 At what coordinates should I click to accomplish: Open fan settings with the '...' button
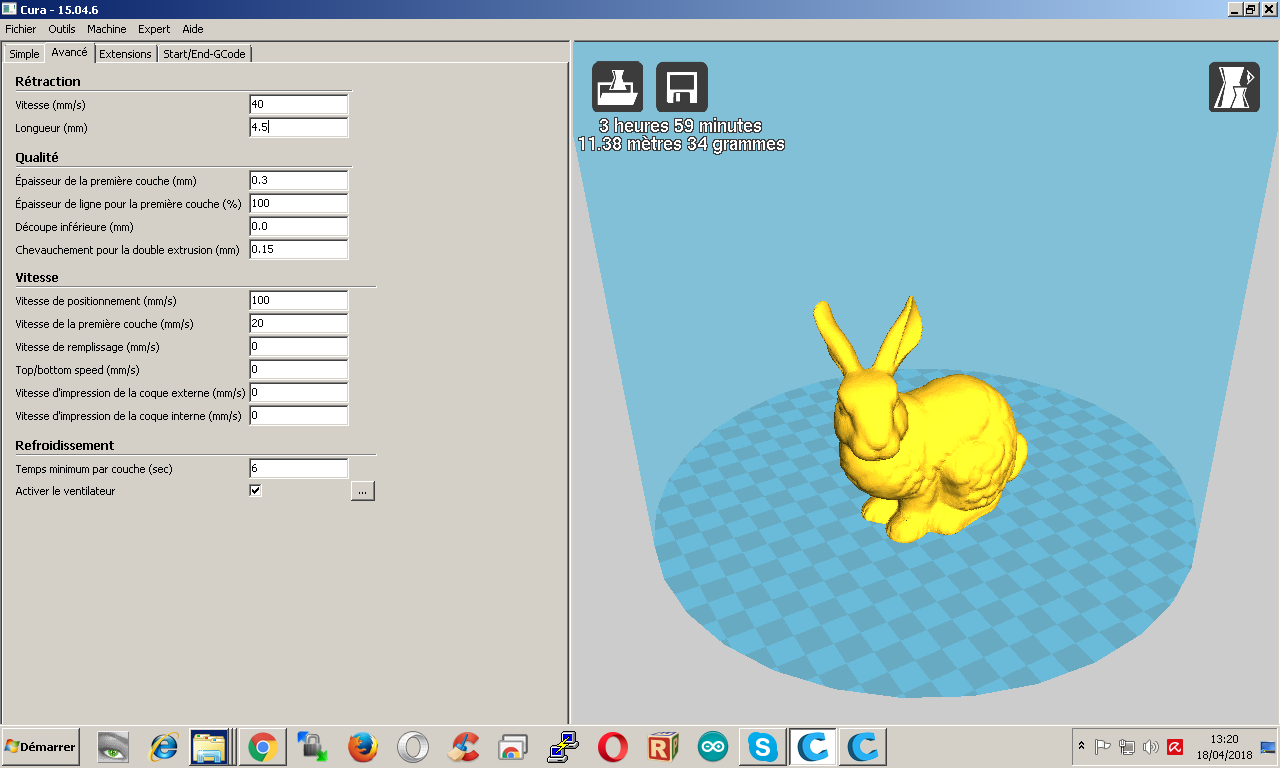tap(363, 491)
